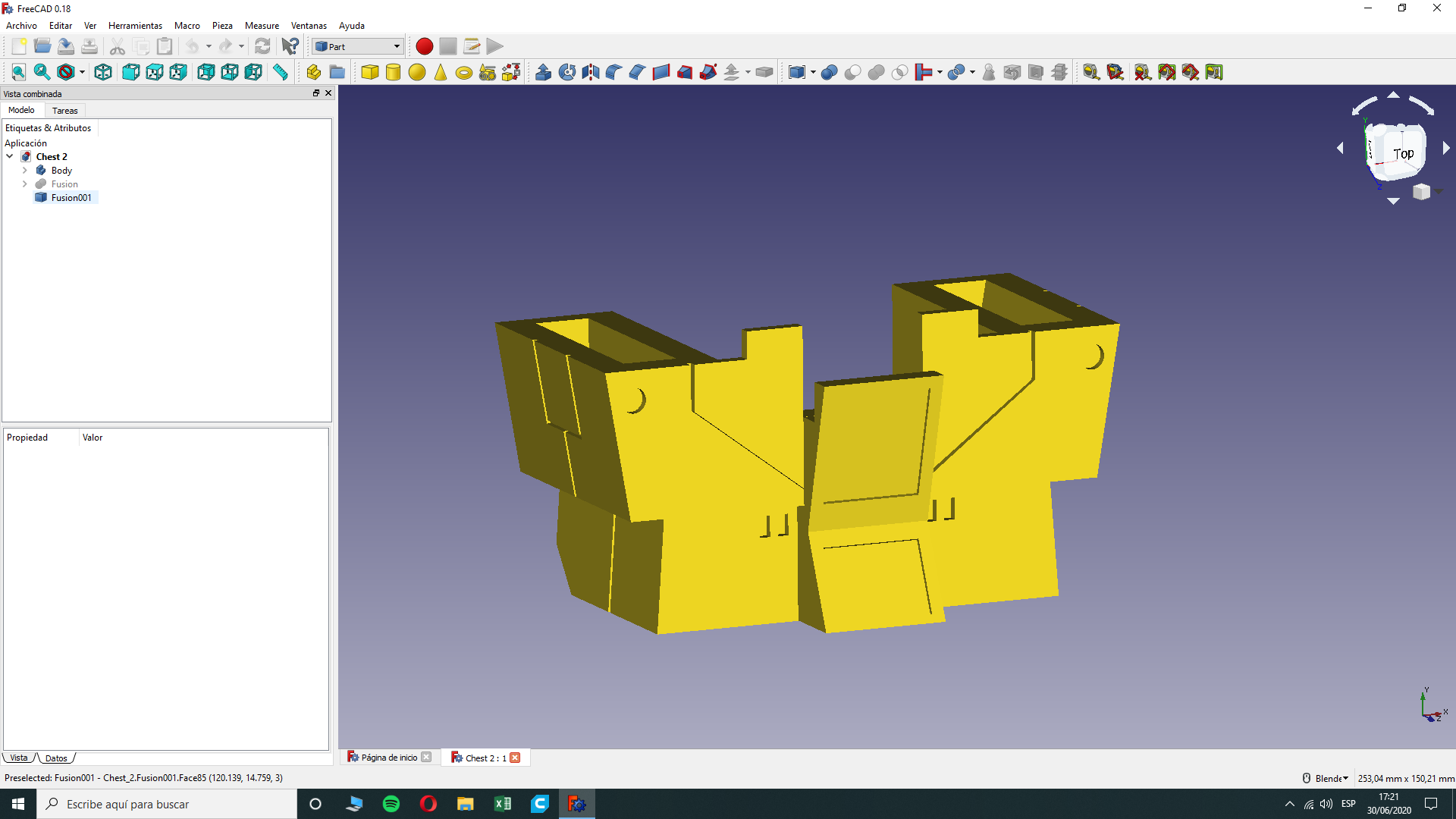Click the Extrude shape tool
Image resolution: width=1456 pixels, height=819 pixels.
tap(543, 73)
